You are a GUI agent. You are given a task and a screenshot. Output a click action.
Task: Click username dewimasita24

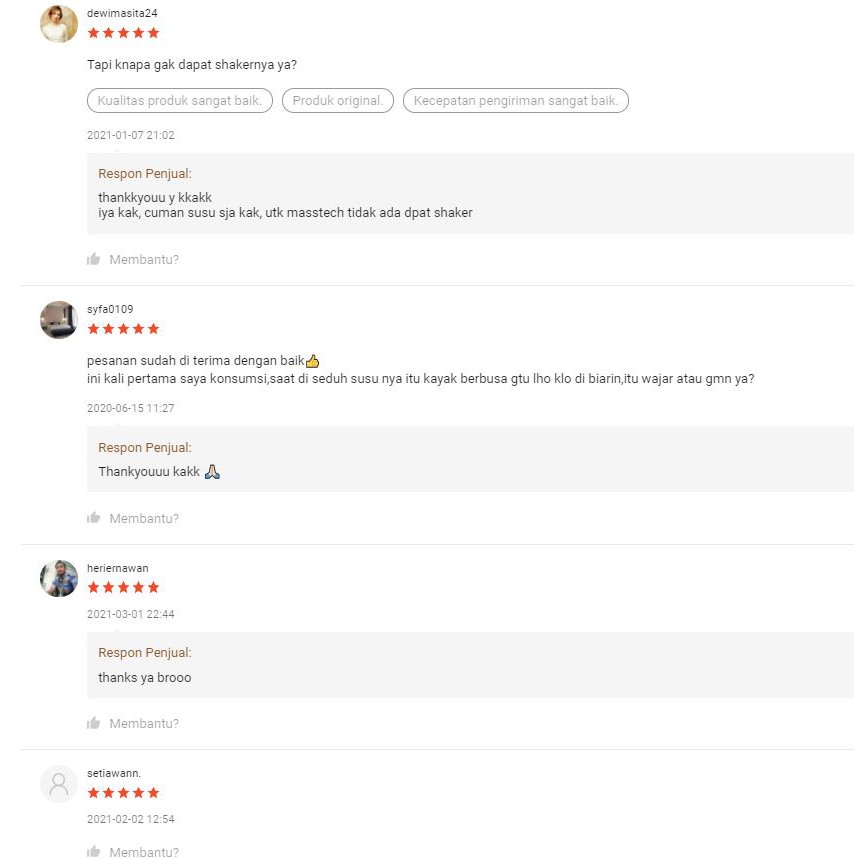point(122,14)
